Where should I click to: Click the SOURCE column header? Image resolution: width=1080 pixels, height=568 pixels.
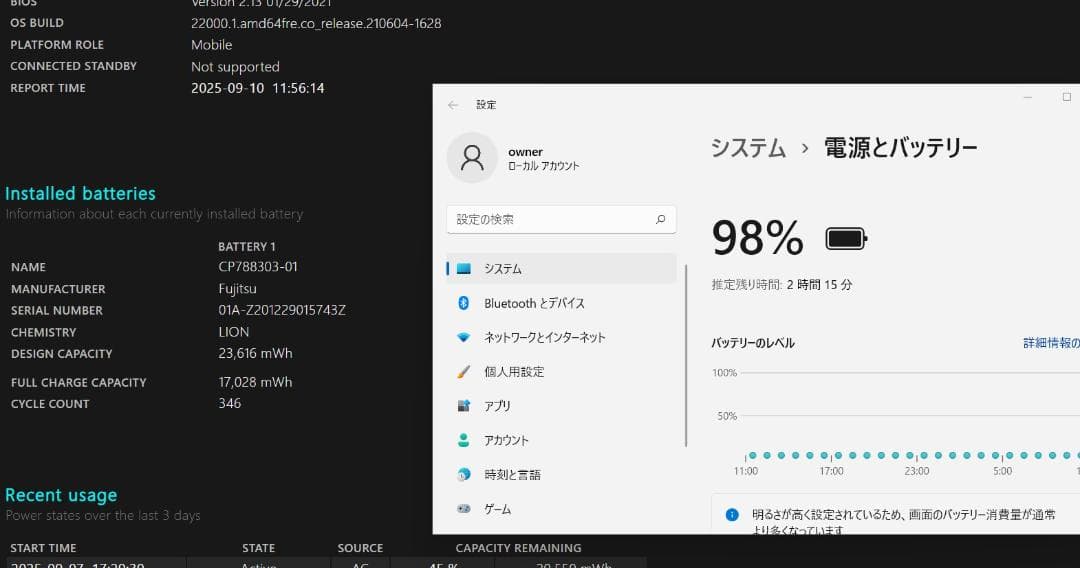pos(360,548)
